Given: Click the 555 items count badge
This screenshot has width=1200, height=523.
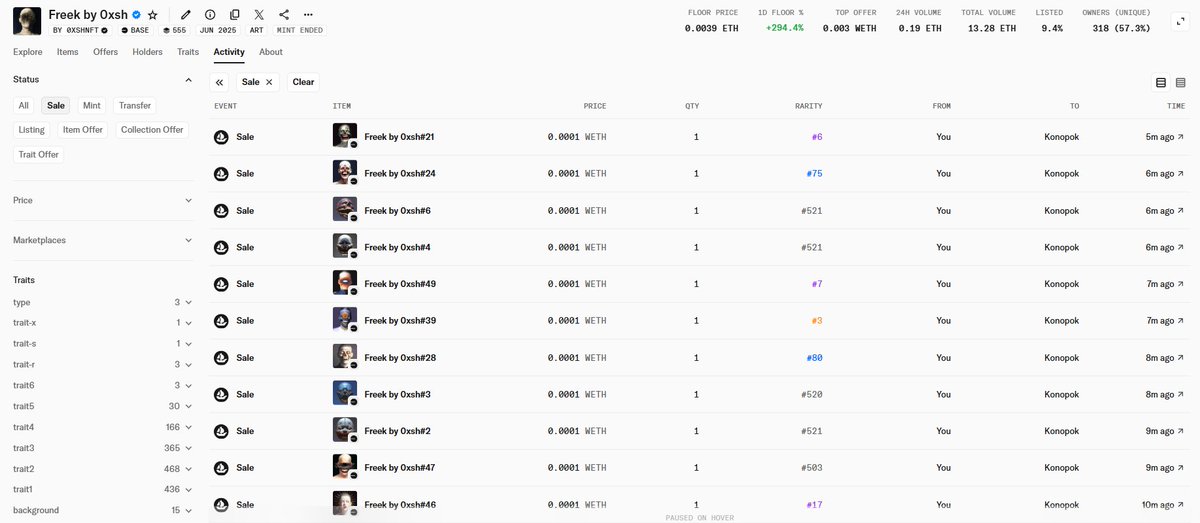Looking at the screenshot, I should [174, 30].
